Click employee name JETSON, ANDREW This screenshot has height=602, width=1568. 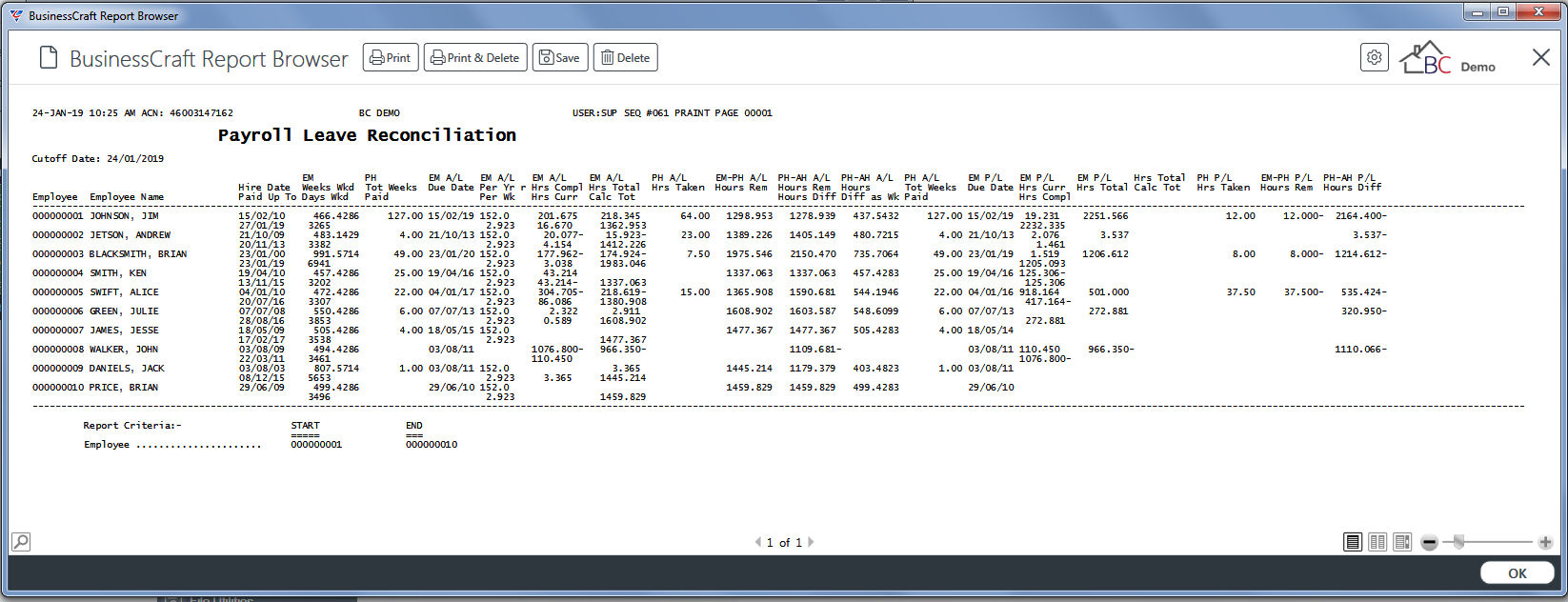130,235
